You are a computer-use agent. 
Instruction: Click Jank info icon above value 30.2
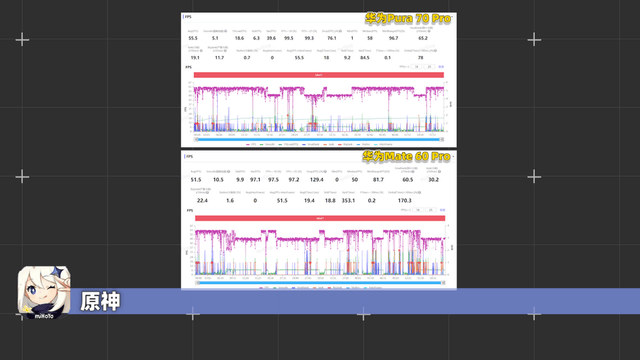pyautogui.click(x=439, y=171)
